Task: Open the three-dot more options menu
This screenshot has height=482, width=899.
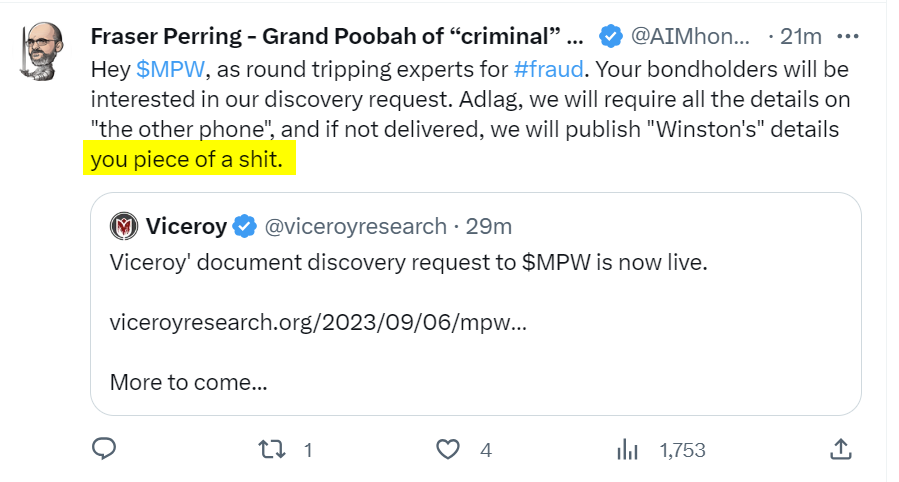Action: point(847,37)
